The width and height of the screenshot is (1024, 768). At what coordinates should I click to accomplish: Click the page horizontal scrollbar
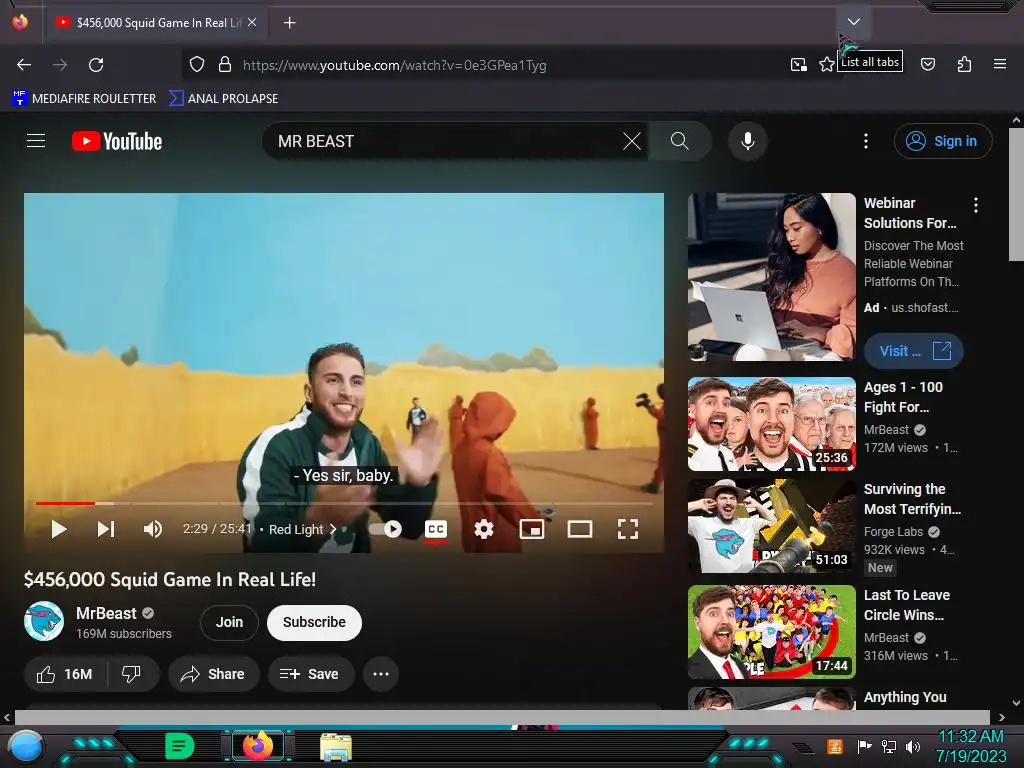point(502,717)
